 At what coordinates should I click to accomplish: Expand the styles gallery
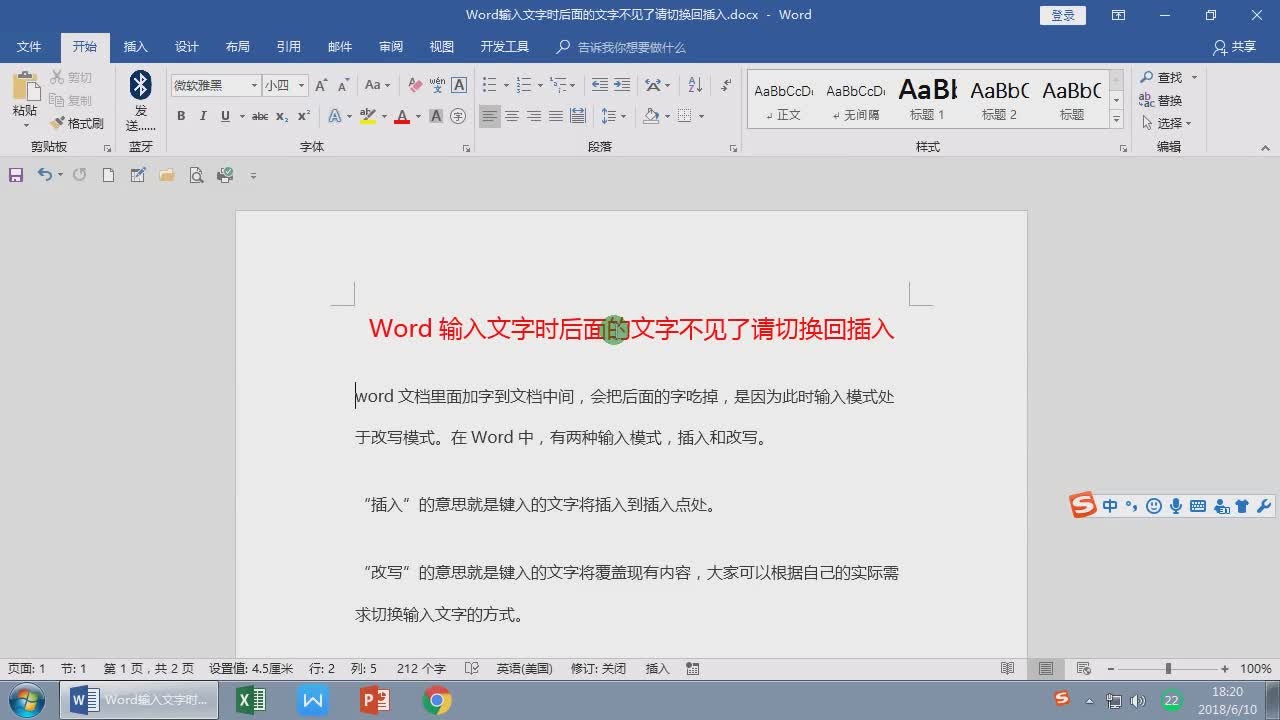1117,121
